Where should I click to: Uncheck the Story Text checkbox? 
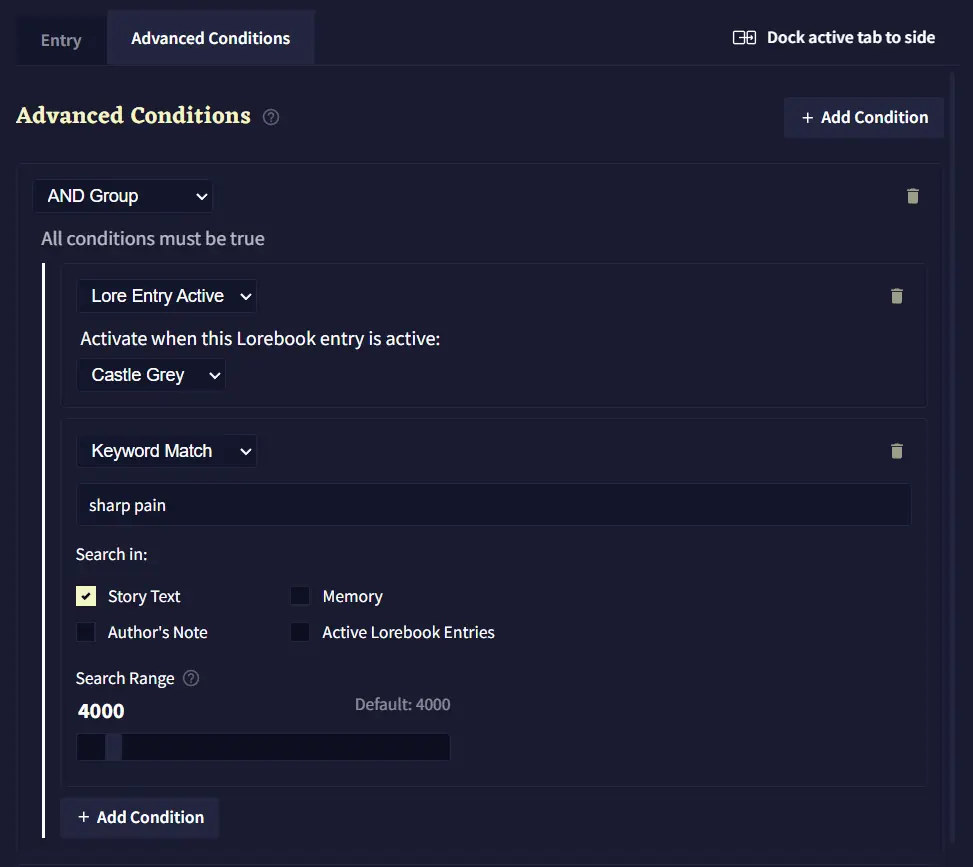[x=87, y=596]
